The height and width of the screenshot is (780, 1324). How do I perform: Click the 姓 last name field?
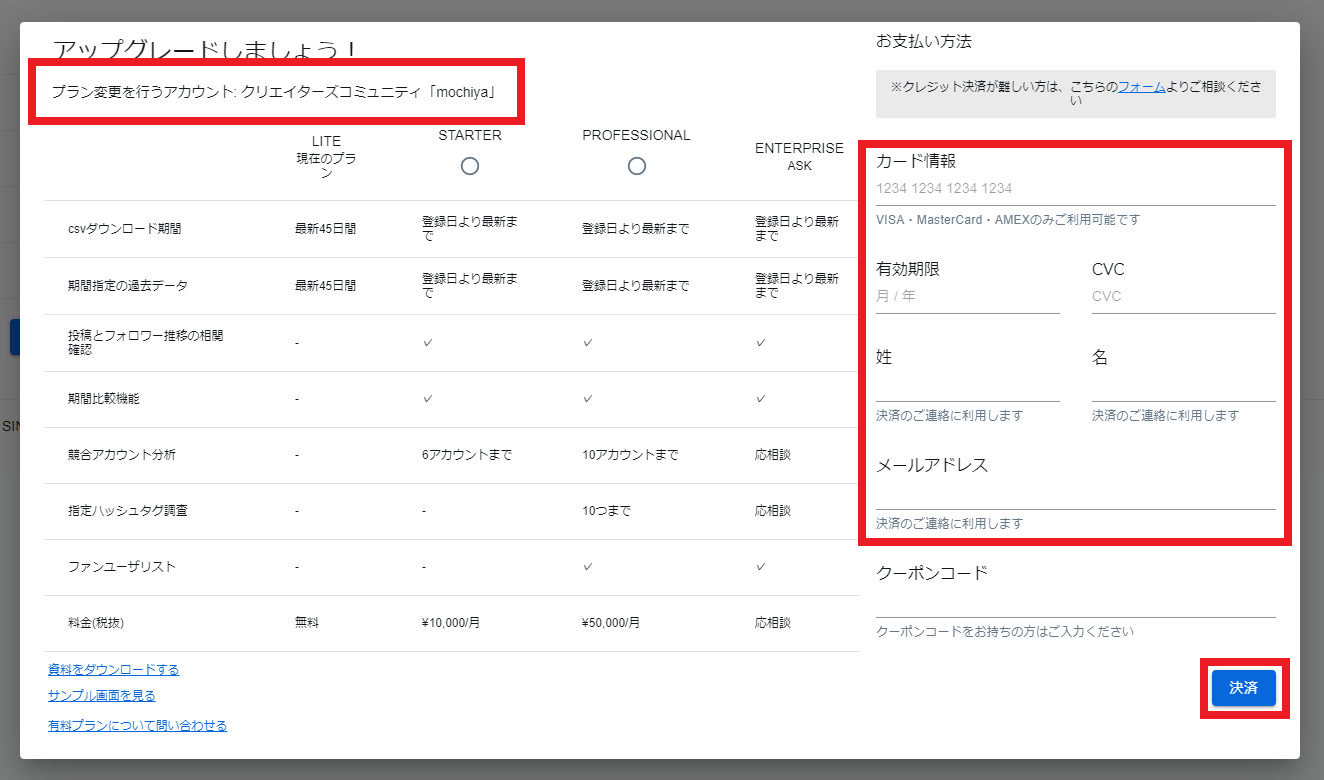click(x=967, y=386)
